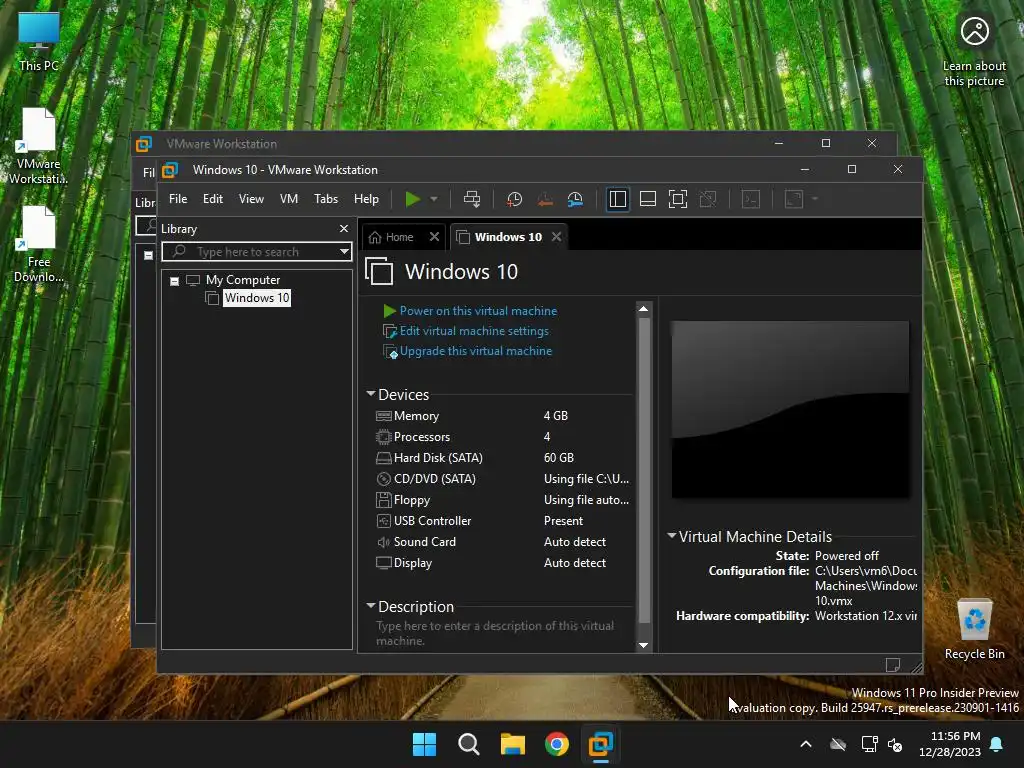Open the Free Download desktop shortcut

click(39, 244)
